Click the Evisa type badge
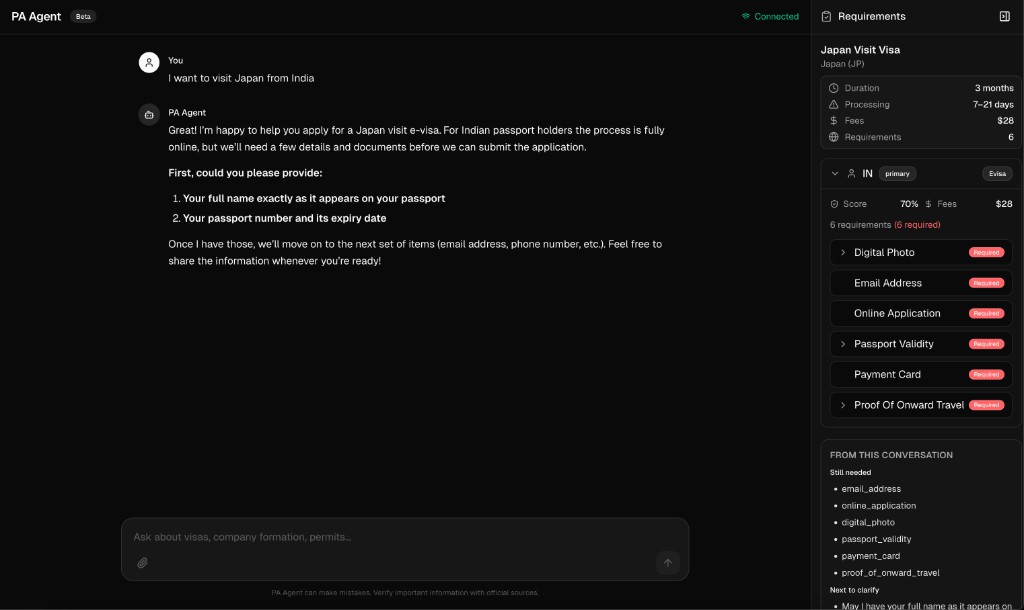 pos(997,173)
